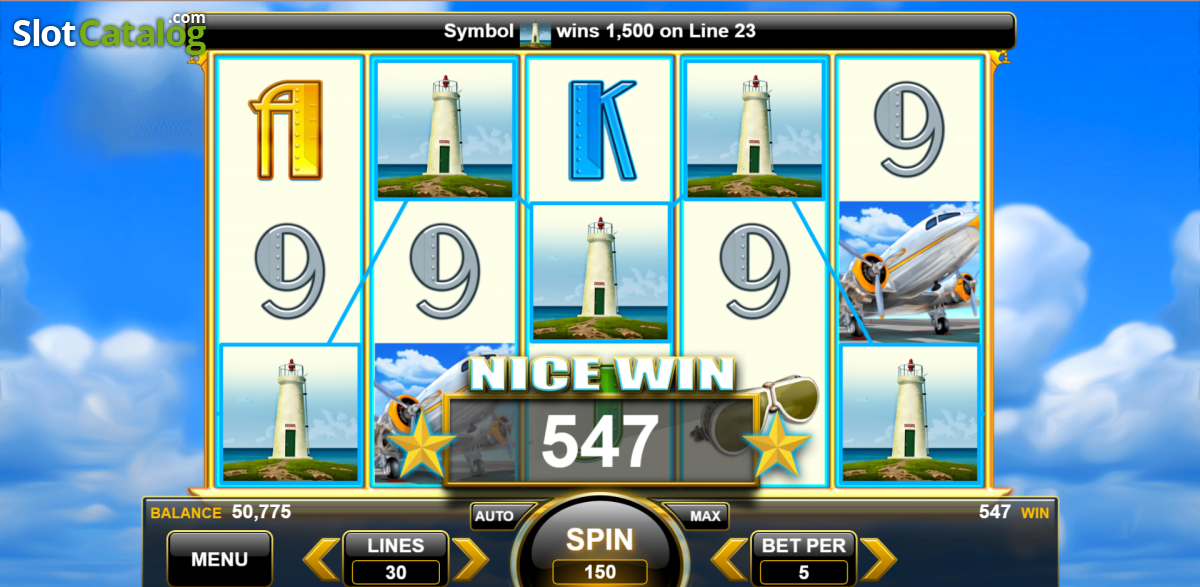Decrease LINES with left arrow
This screenshot has height=587, width=1200.
(x=321, y=559)
